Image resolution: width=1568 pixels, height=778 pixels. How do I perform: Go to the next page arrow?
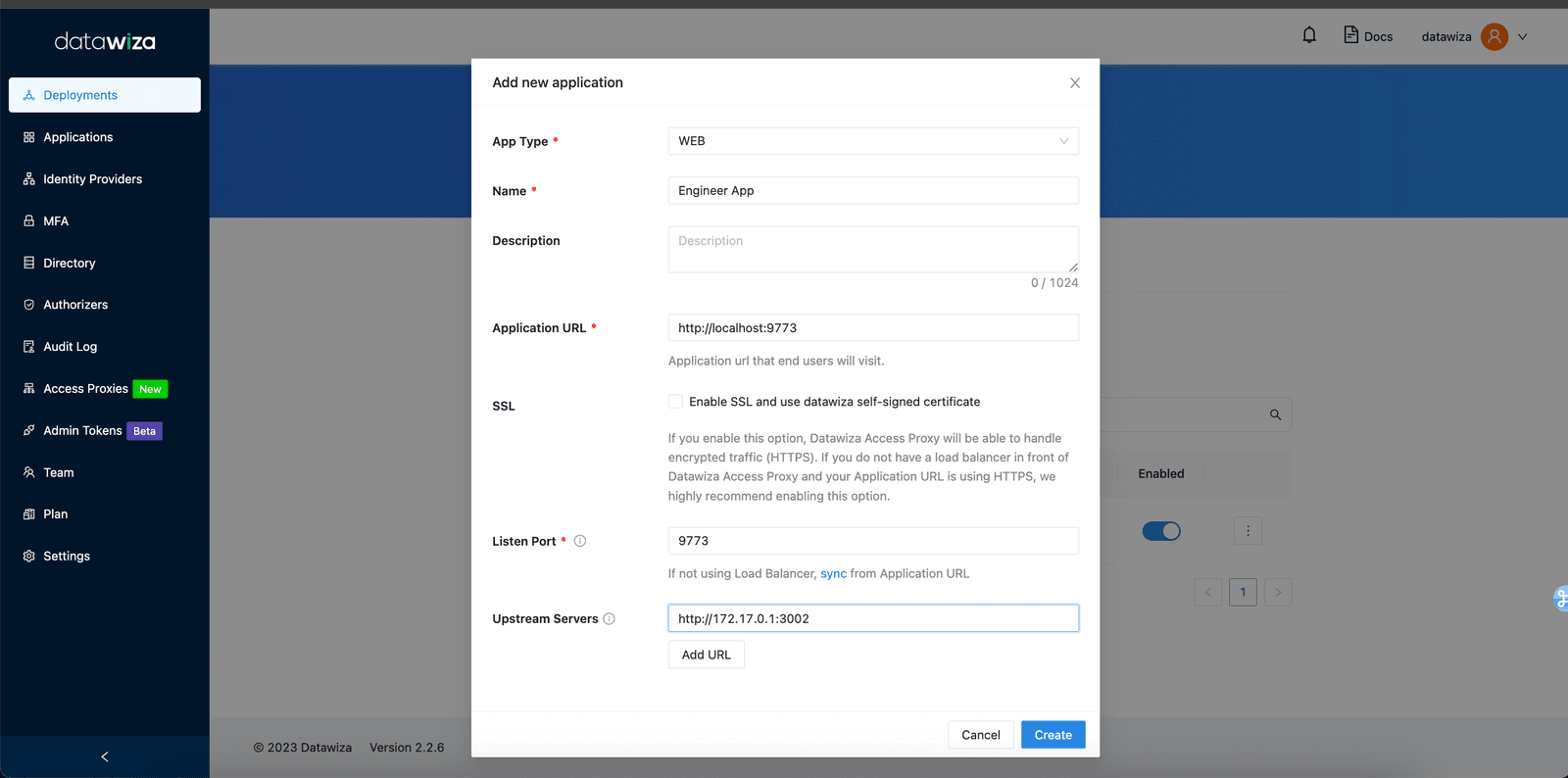coord(1278,592)
